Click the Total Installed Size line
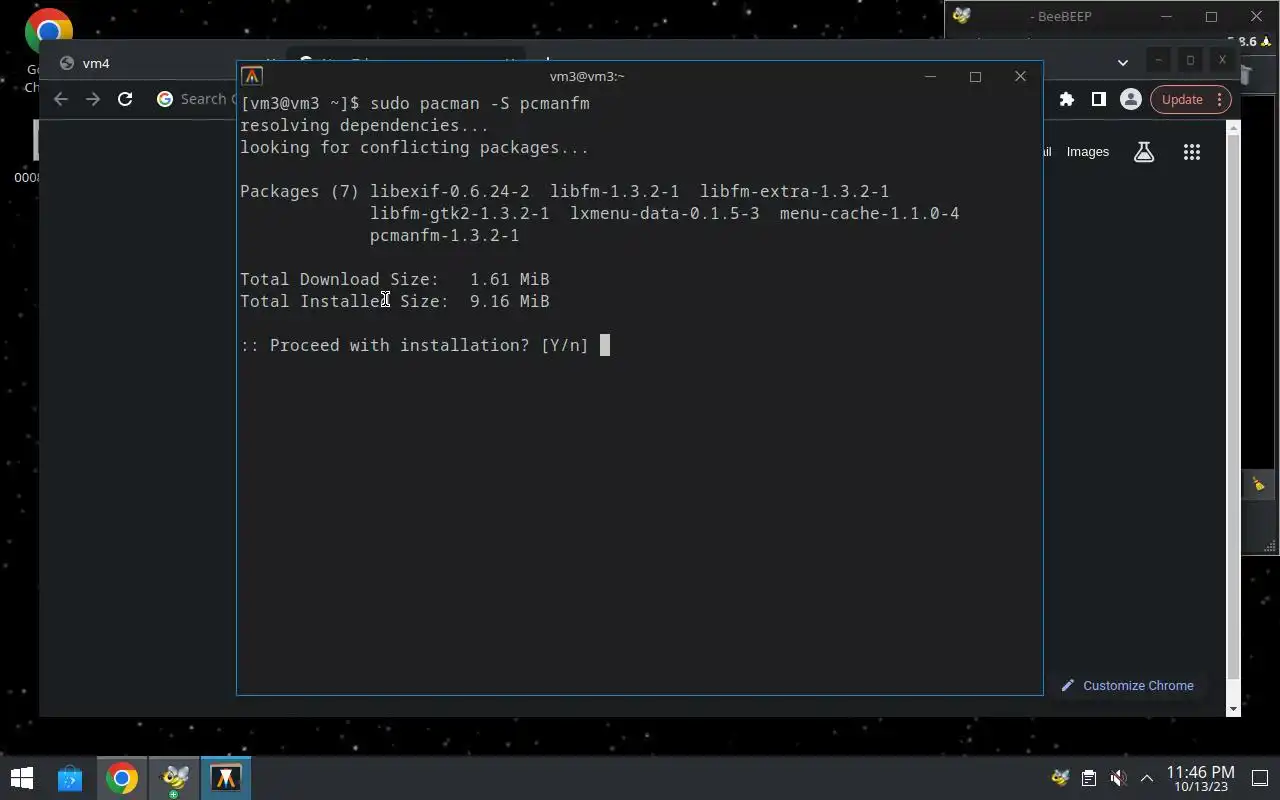Screen dimensions: 1280x800 click(x=395, y=302)
